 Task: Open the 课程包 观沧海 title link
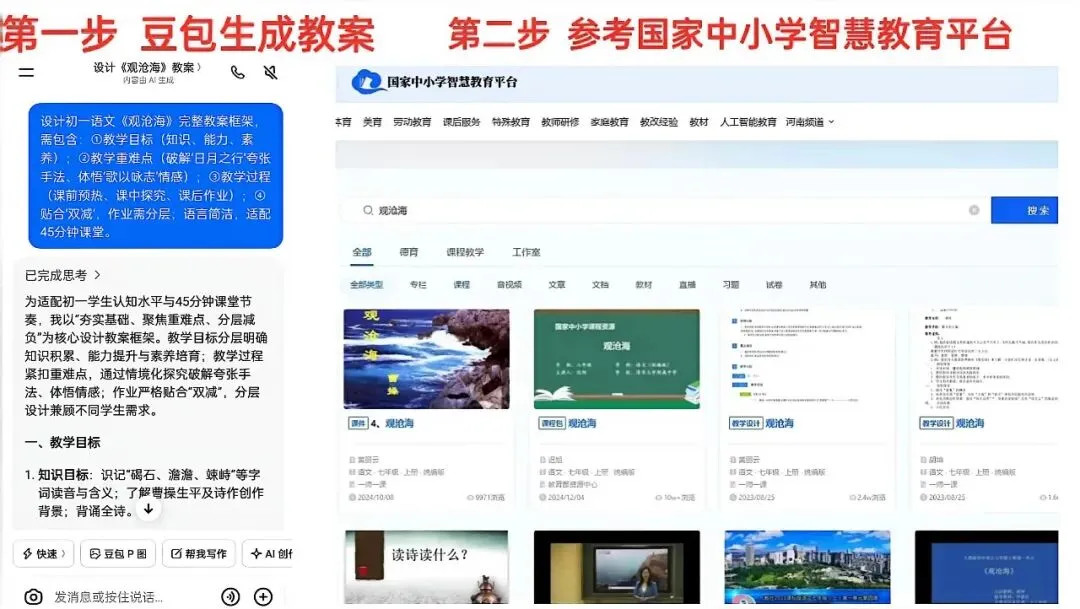tap(568, 424)
